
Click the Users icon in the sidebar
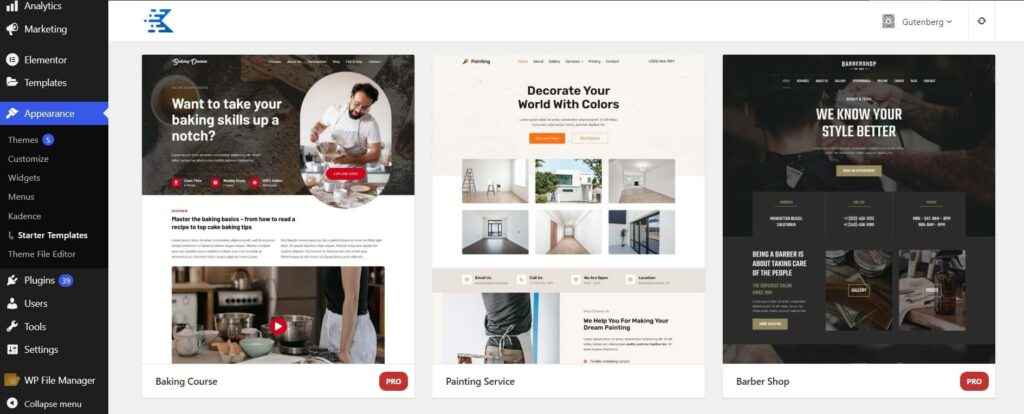12,303
